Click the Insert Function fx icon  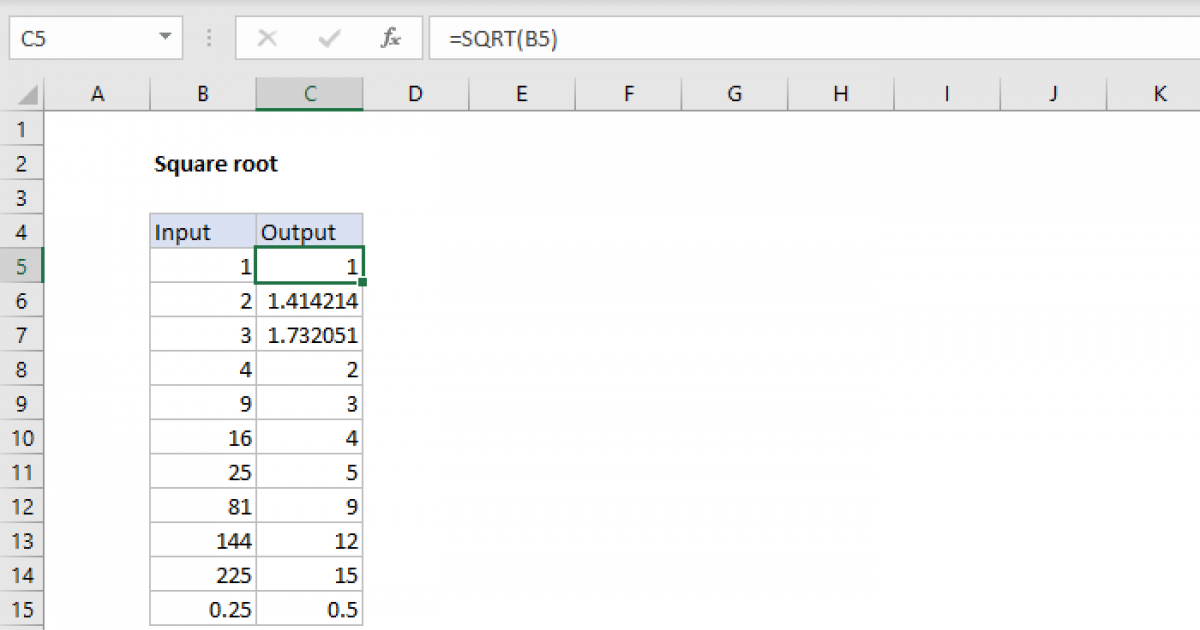coord(389,38)
